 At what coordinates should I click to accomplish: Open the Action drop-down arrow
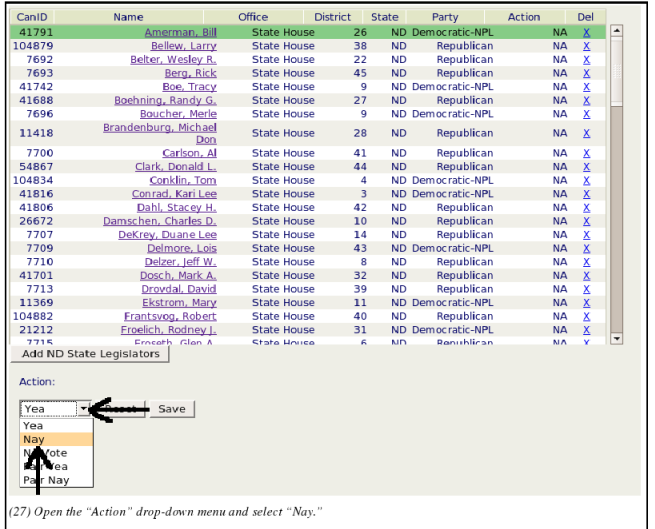[83, 409]
